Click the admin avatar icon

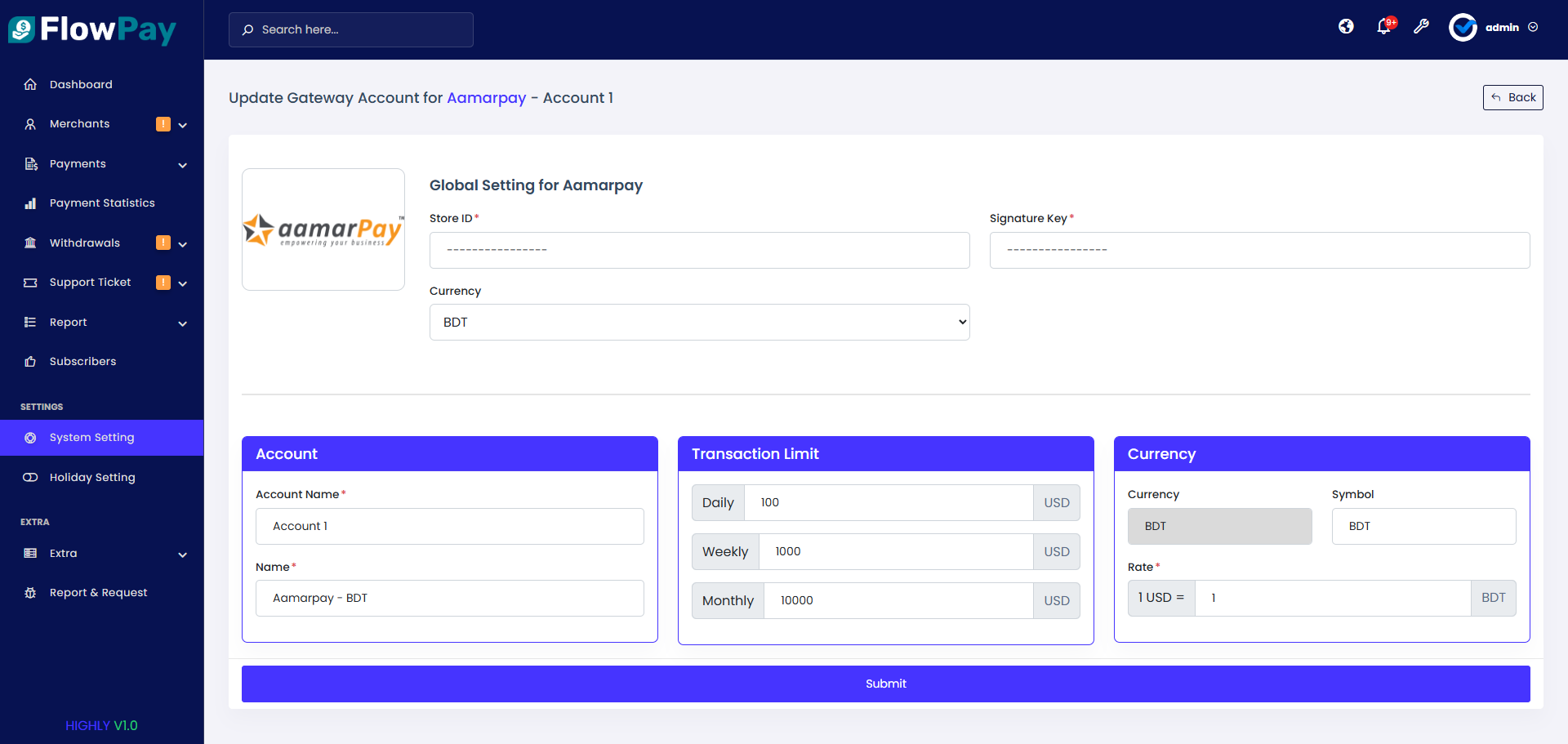(1463, 27)
